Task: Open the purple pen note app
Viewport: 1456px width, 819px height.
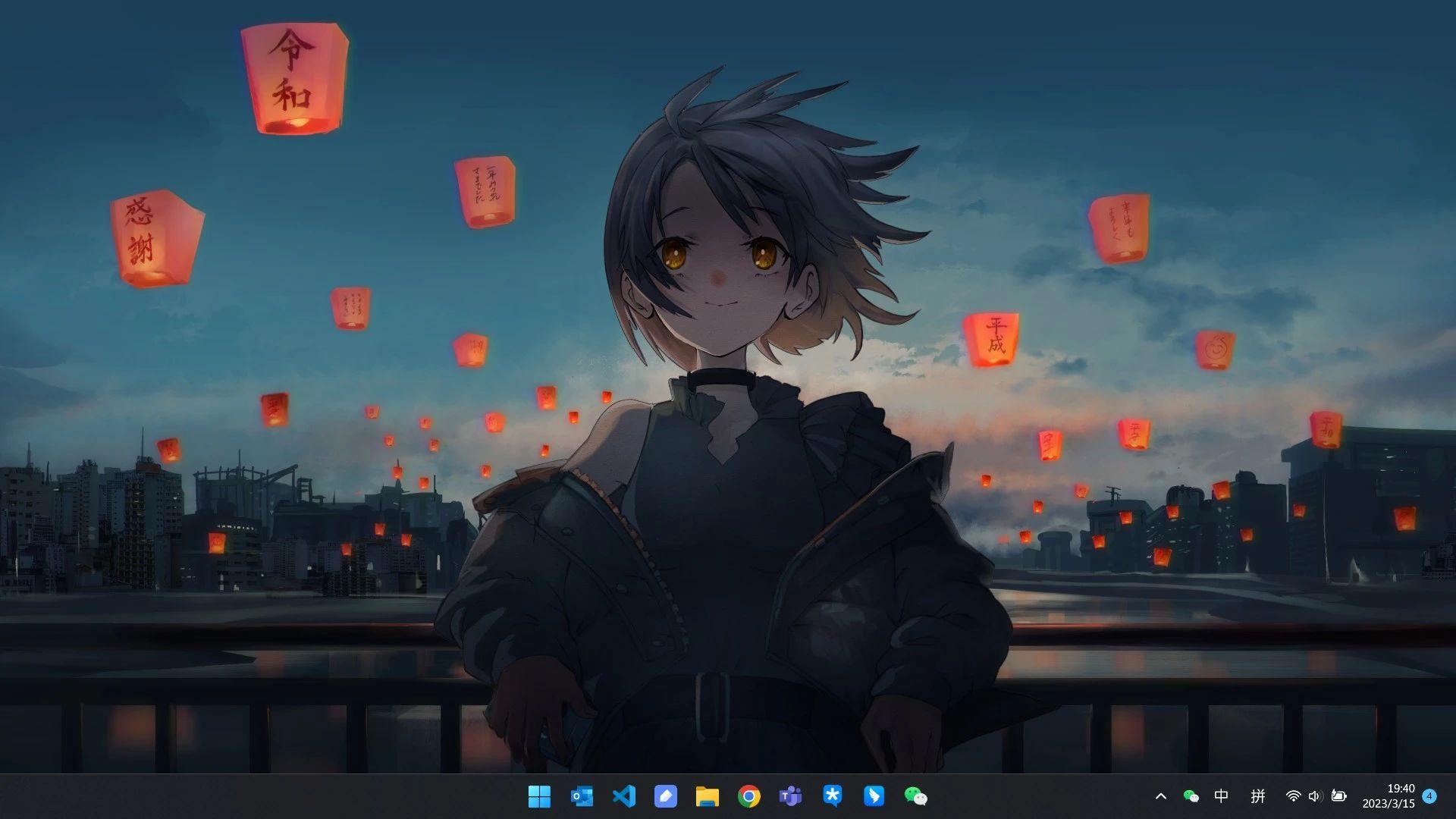Action: point(665,796)
